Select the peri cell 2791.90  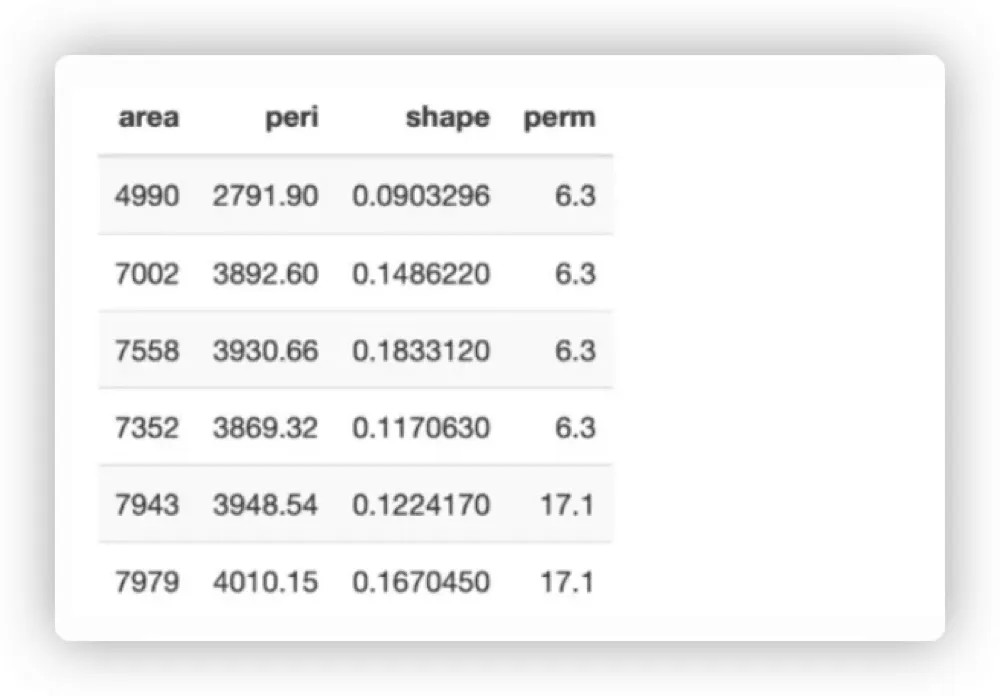pyautogui.click(x=265, y=196)
